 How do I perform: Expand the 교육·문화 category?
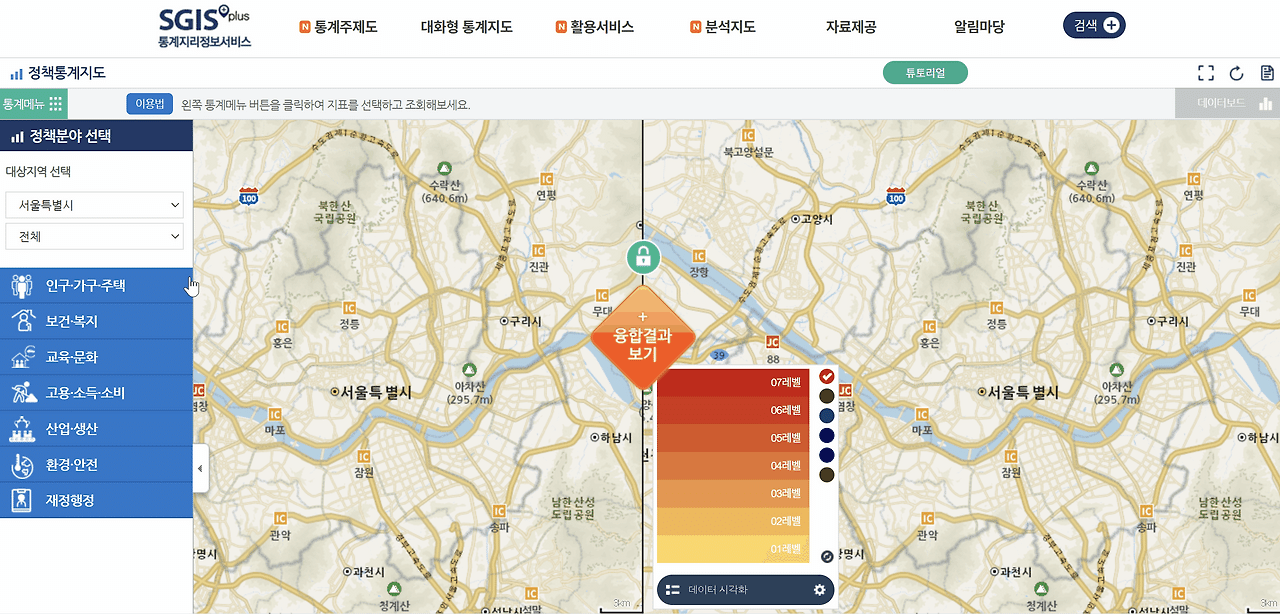tap(96, 357)
